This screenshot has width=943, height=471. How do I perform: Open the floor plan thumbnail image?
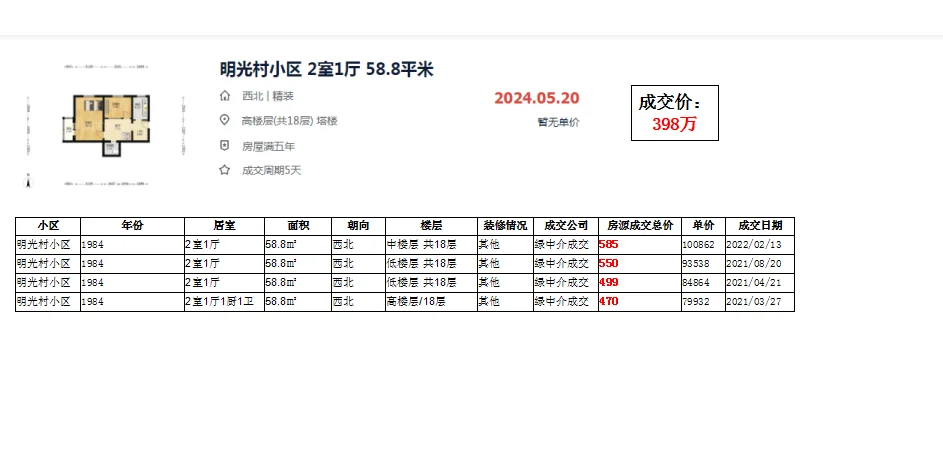106,125
